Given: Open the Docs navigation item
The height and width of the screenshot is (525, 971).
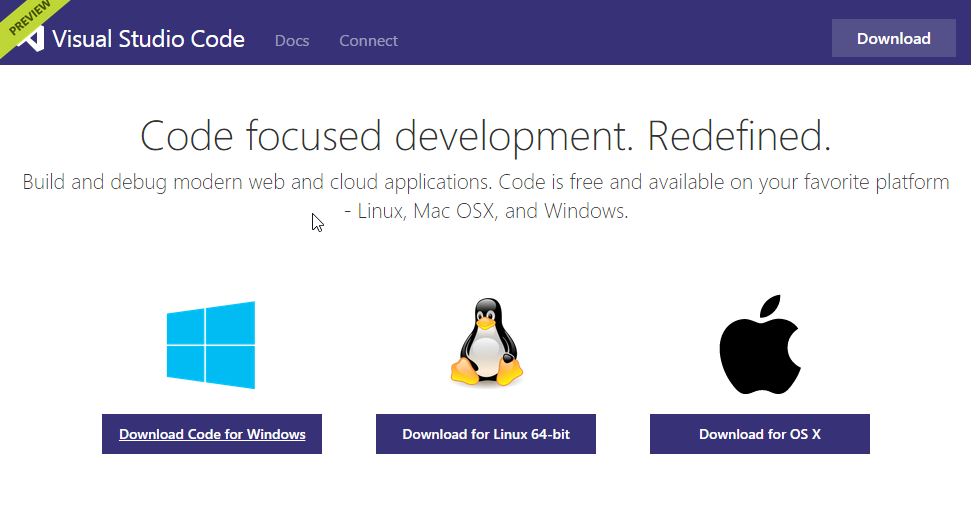Looking at the screenshot, I should (292, 40).
